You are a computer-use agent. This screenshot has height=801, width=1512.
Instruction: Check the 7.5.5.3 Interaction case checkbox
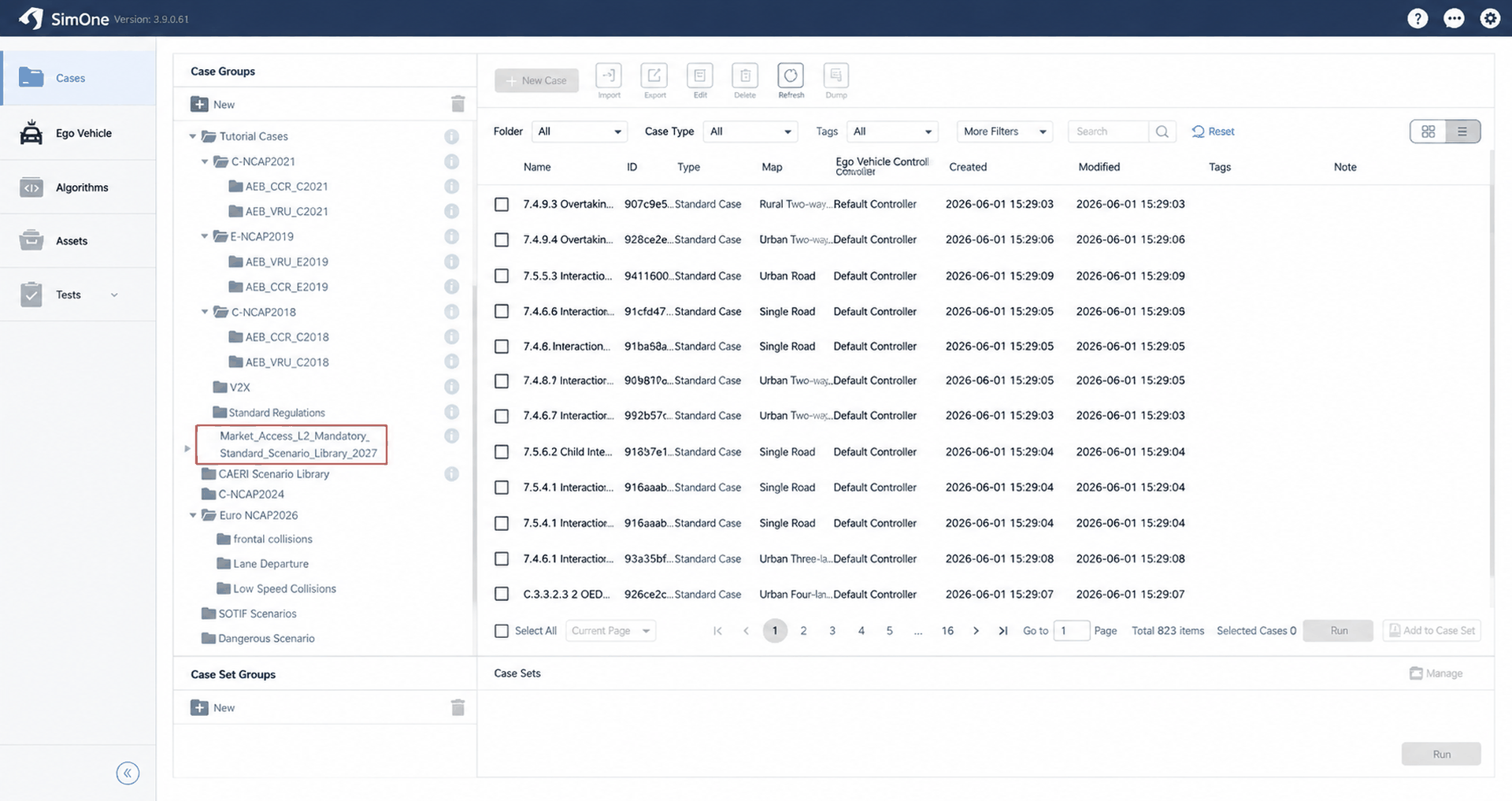pos(502,276)
